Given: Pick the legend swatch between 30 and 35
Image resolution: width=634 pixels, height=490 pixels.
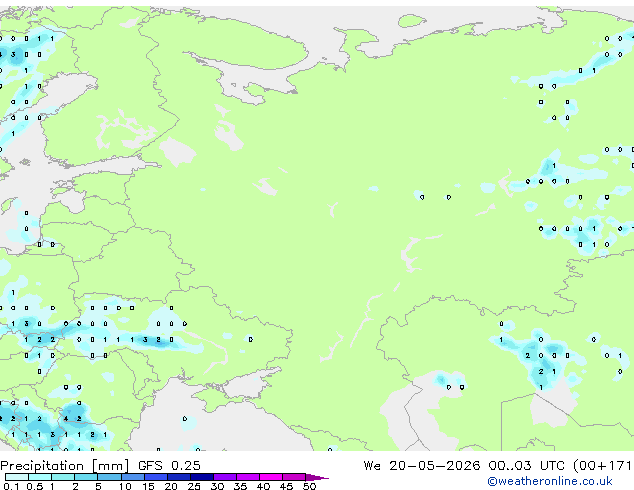Looking at the screenshot, I should (225, 477).
